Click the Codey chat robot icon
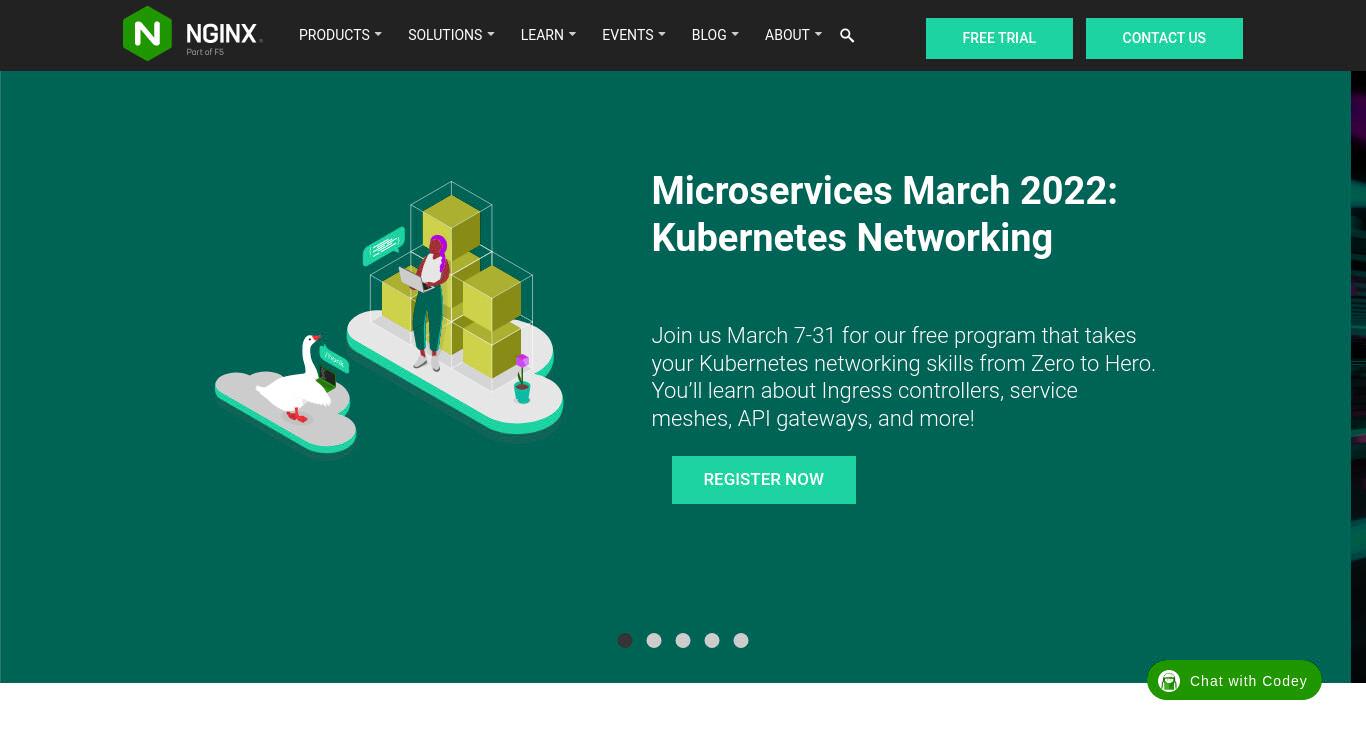 [x=1169, y=681]
